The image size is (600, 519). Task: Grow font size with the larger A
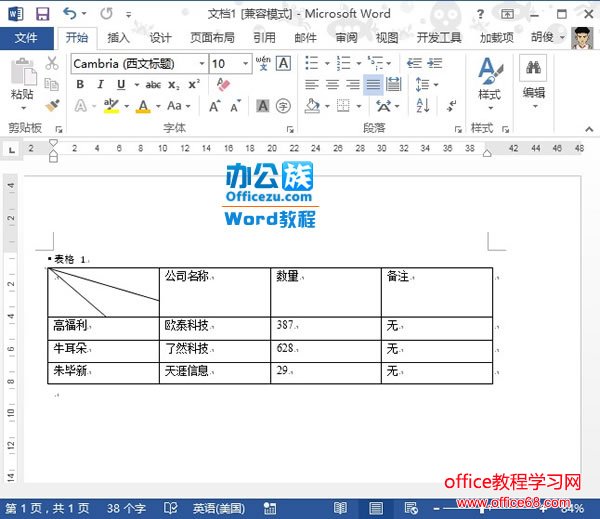[215, 106]
